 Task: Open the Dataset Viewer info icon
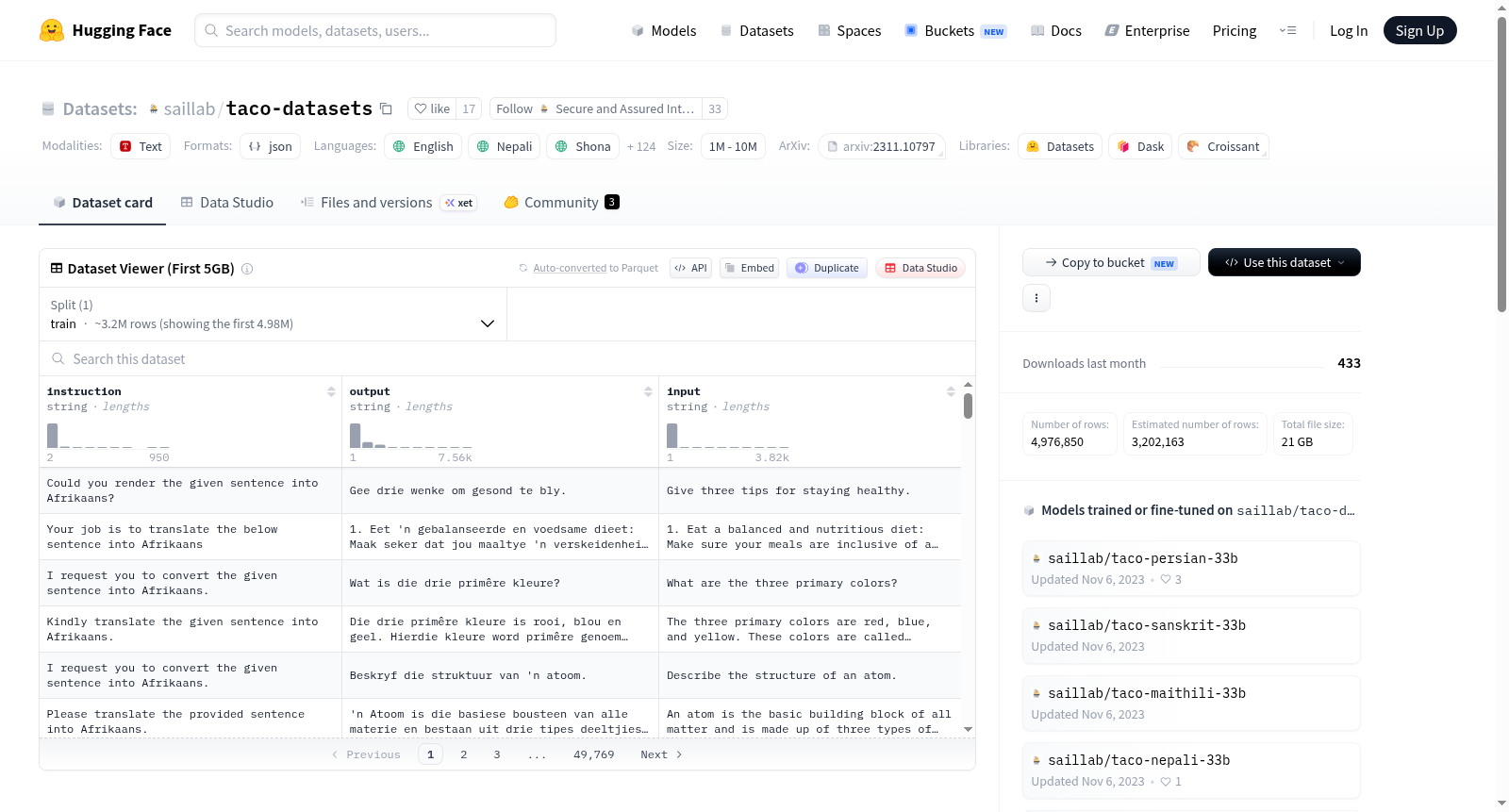click(247, 269)
